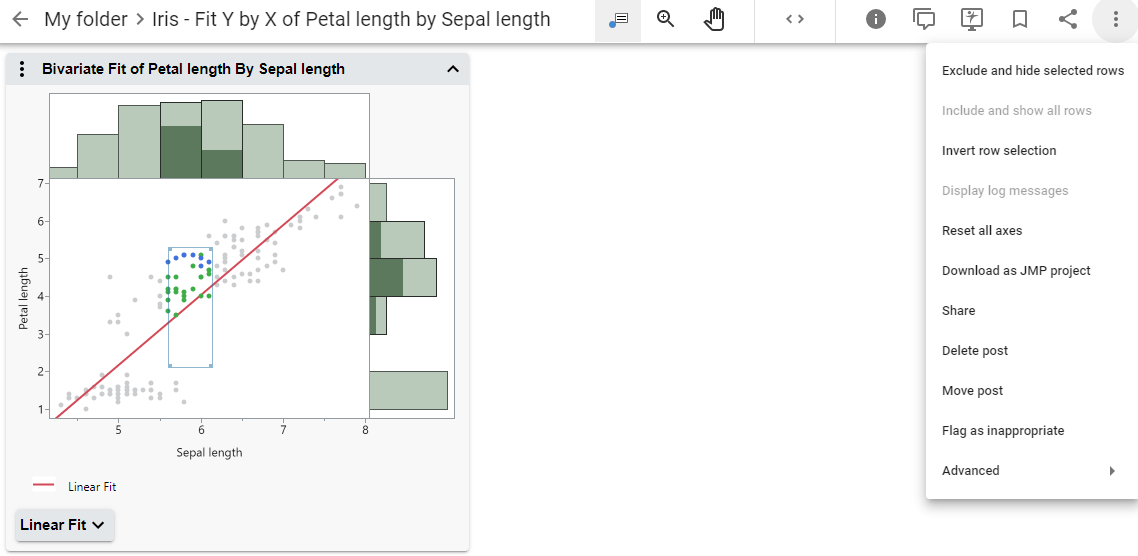The height and width of the screenshot is (556, 1138).
Task: Select the hand pan tool
Action: pos(714,19)
